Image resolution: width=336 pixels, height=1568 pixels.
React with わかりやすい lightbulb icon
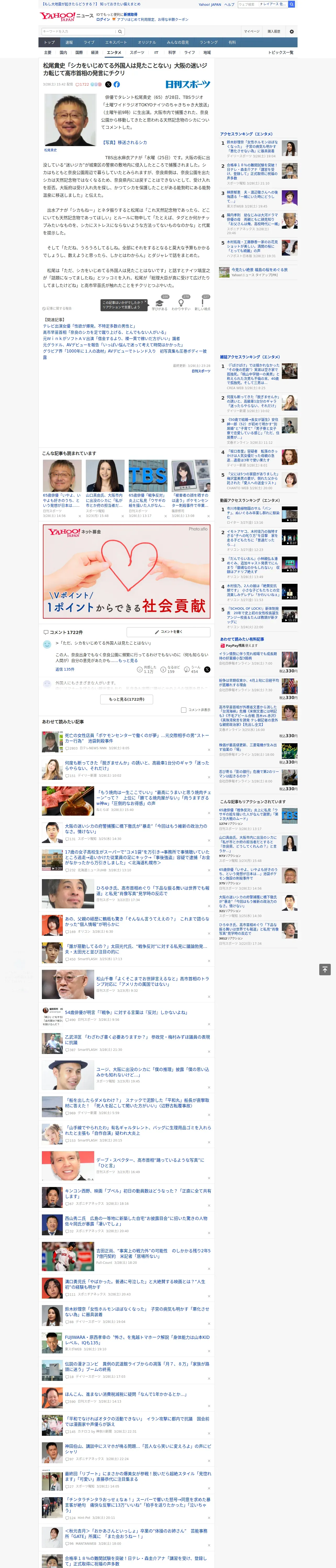tap(181, 303)
